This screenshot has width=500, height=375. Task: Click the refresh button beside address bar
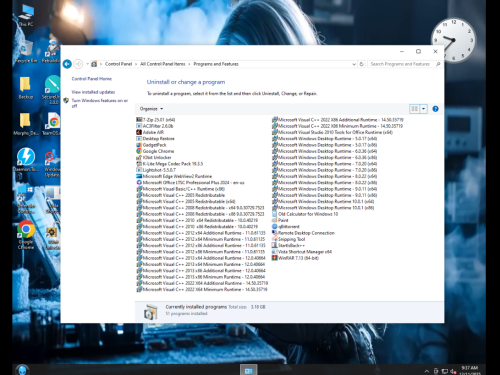click(361, 64)
